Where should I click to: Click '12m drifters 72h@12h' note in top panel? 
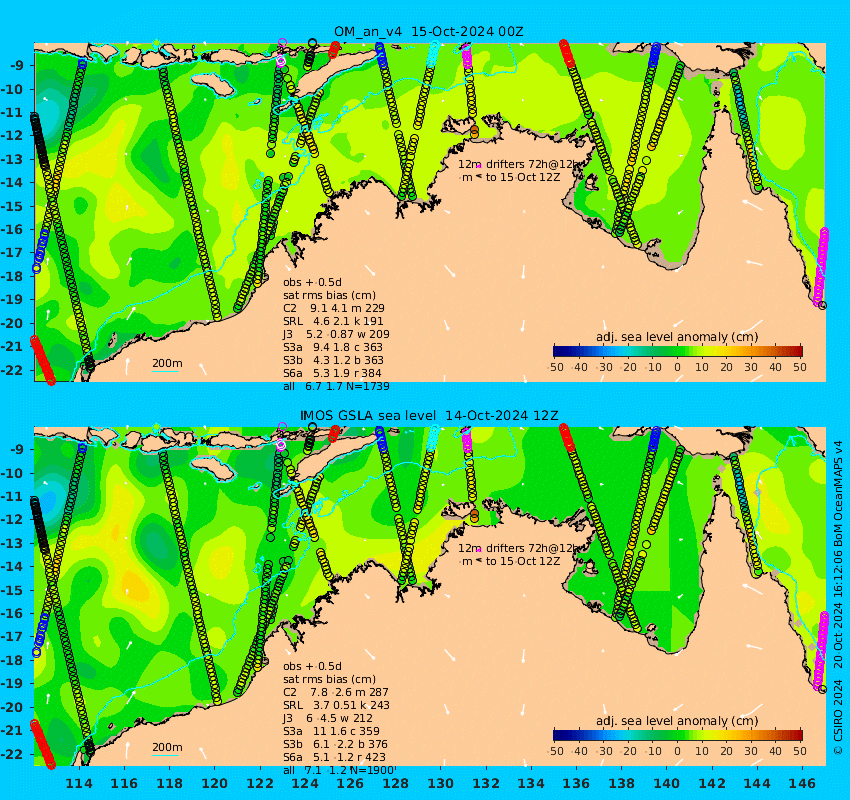click(x=519, y=164)
